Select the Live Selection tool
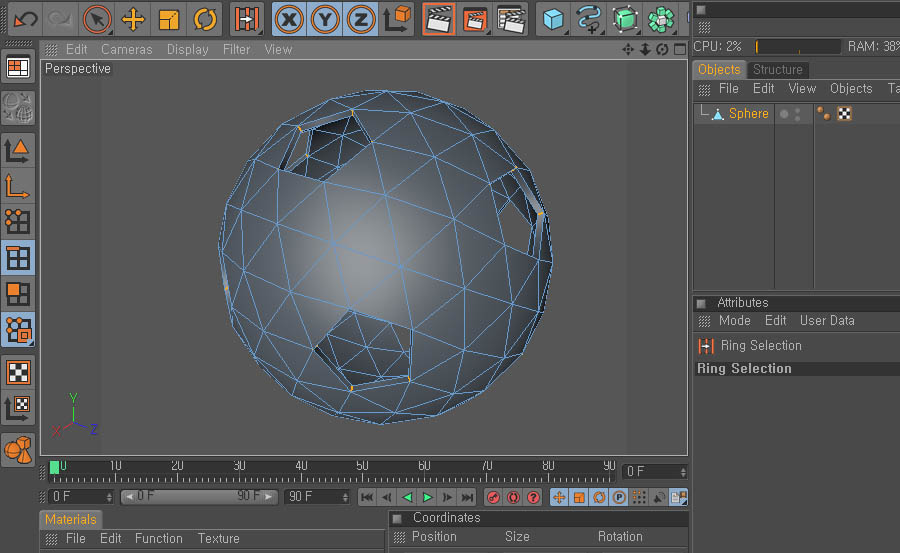The image size is (900, 553). [96, 20]
